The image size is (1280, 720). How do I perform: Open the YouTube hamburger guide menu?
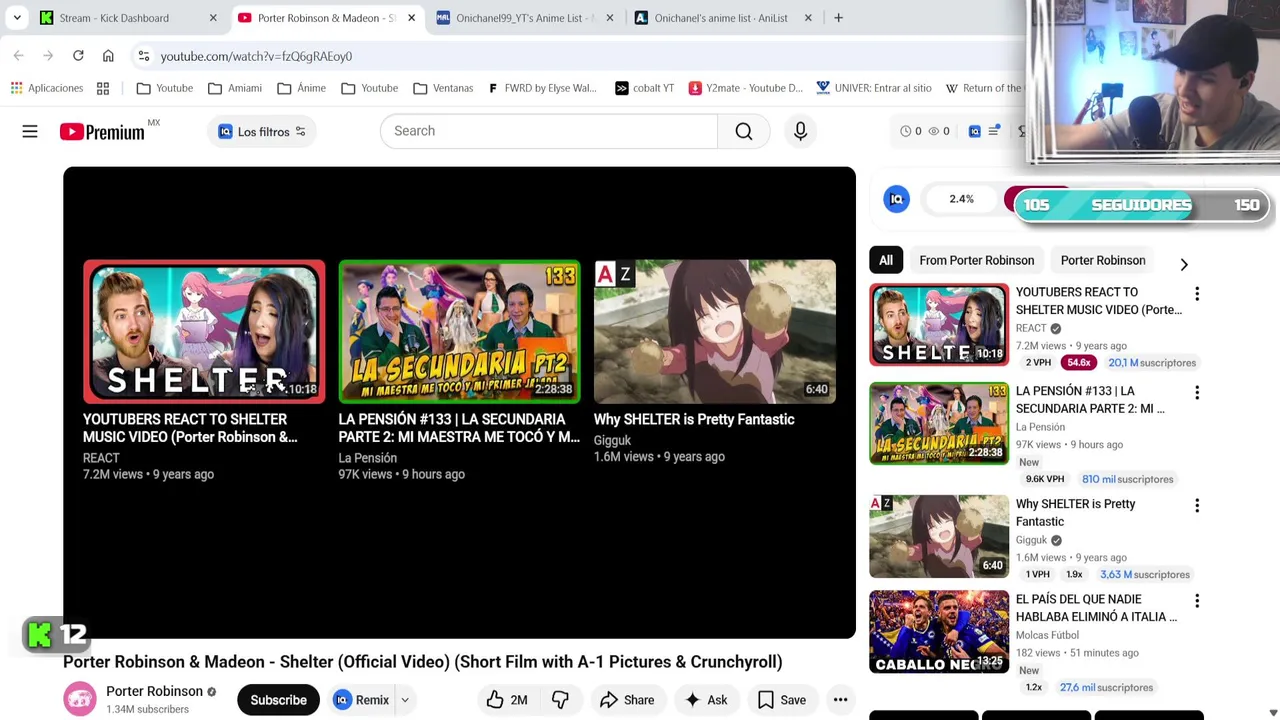tap(30, 131)
